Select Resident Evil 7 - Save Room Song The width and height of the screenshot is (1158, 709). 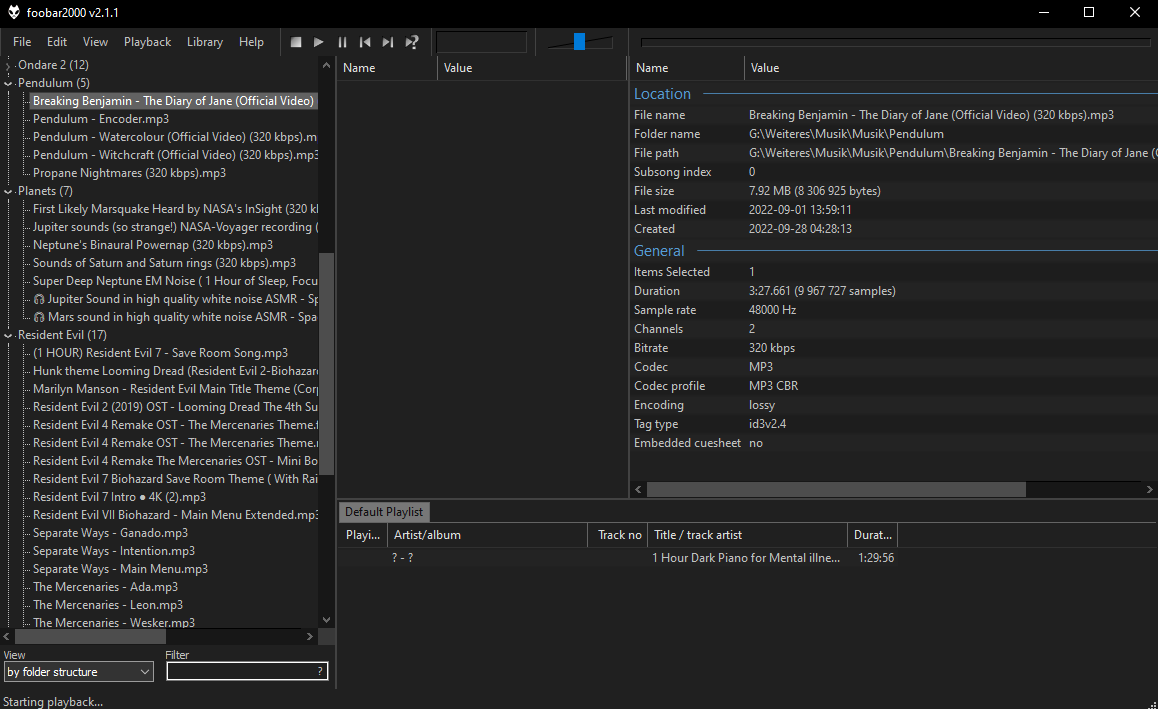[160, 353]
